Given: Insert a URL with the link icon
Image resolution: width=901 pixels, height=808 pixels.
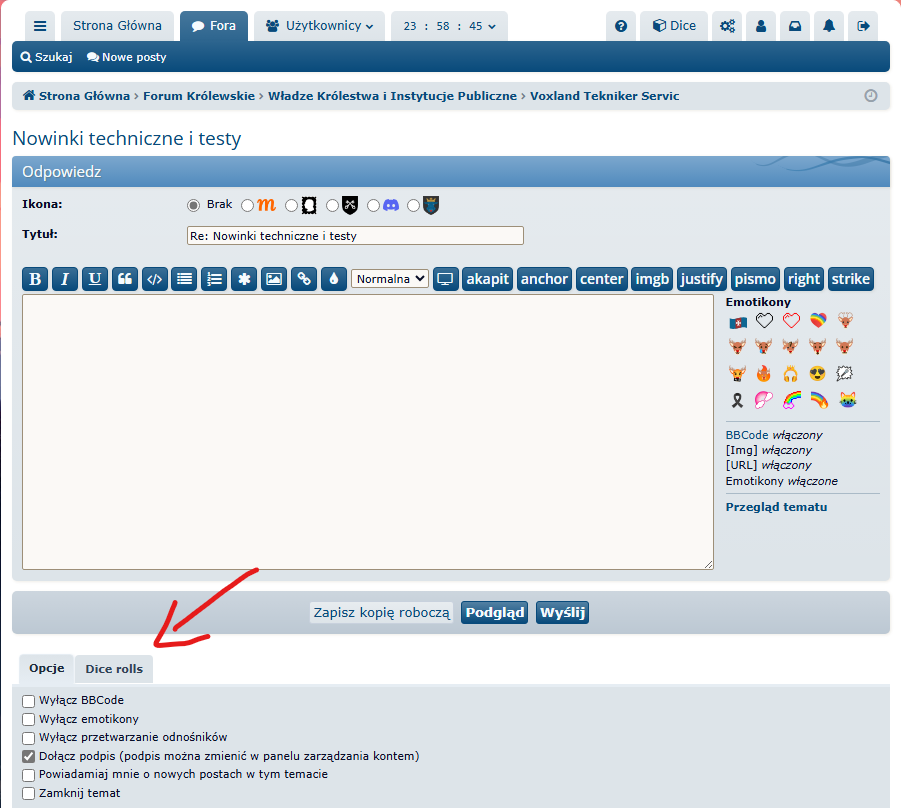Looking at the screenshot, I should [303, 279].
